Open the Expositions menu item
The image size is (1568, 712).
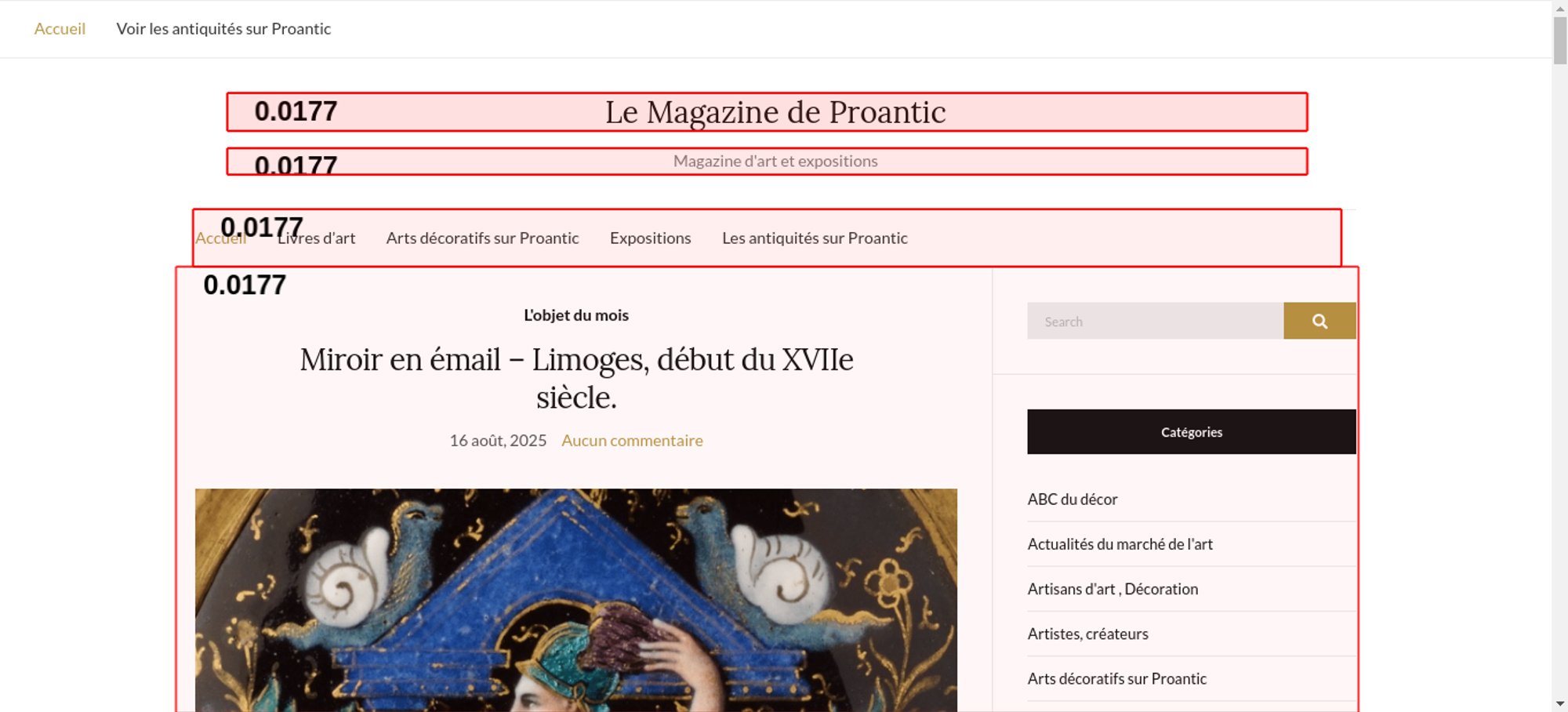(651, 238)
